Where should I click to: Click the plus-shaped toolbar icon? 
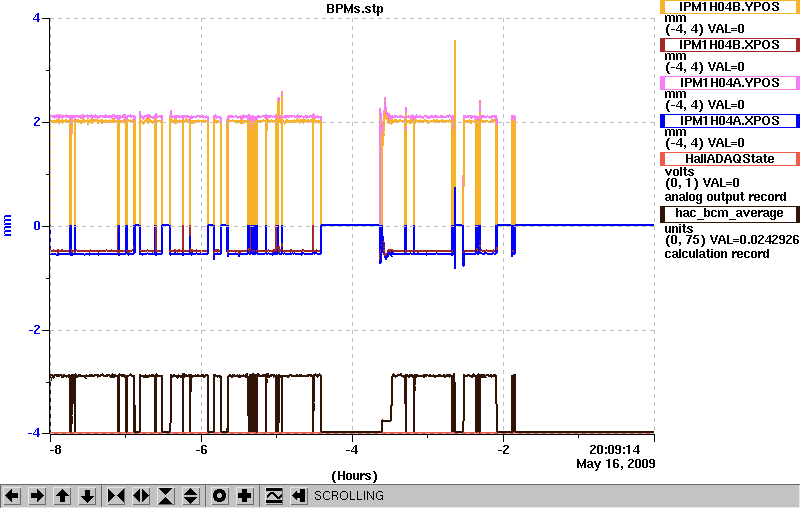click(245, 496)
